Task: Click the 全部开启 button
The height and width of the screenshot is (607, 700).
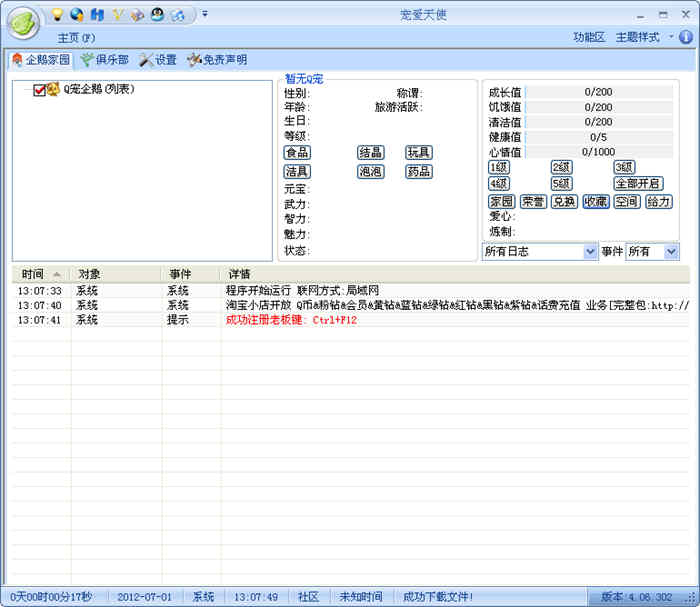Action: (638, 184)
